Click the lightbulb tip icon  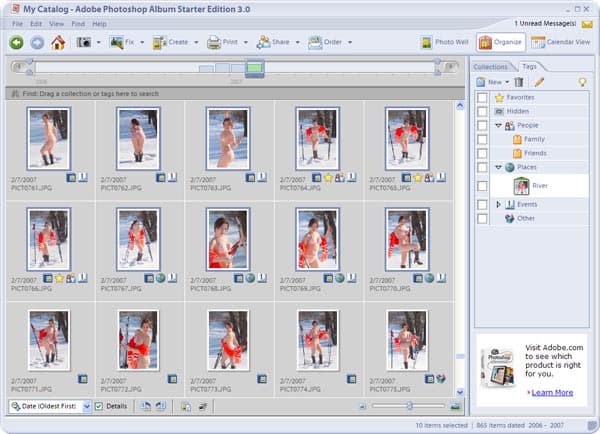click(582, 82)
